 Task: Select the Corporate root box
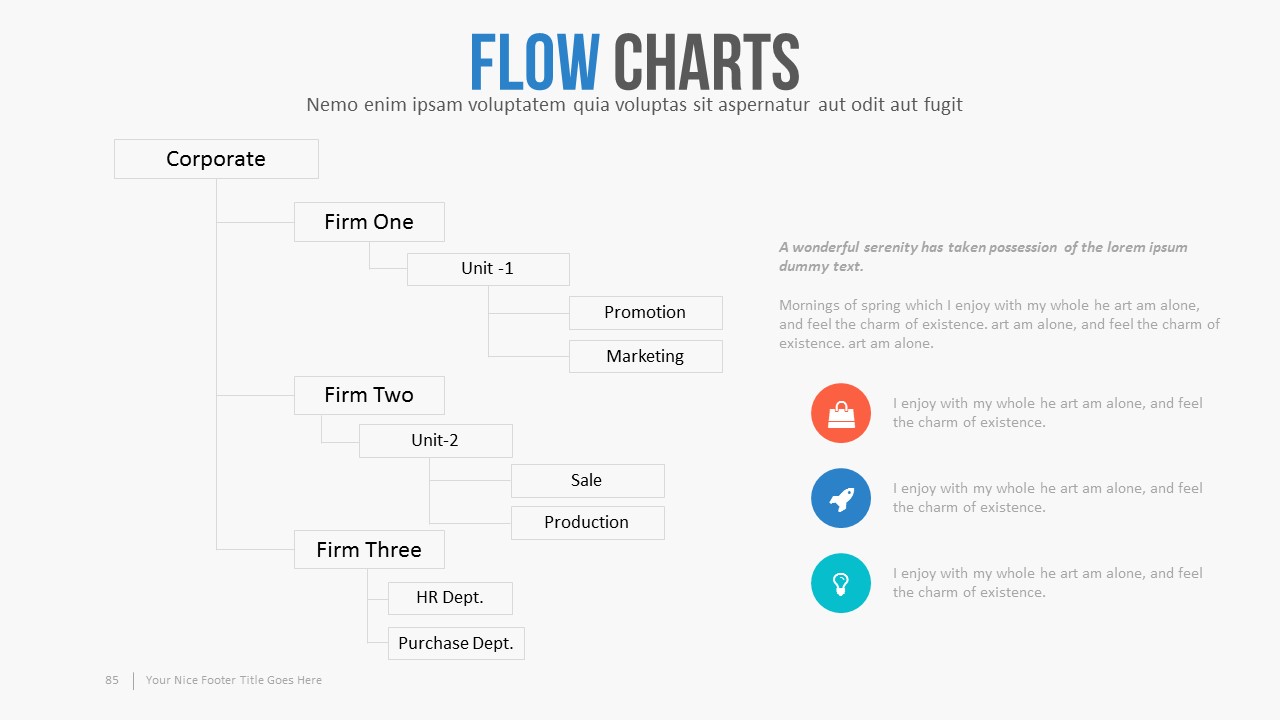(216, 159)
